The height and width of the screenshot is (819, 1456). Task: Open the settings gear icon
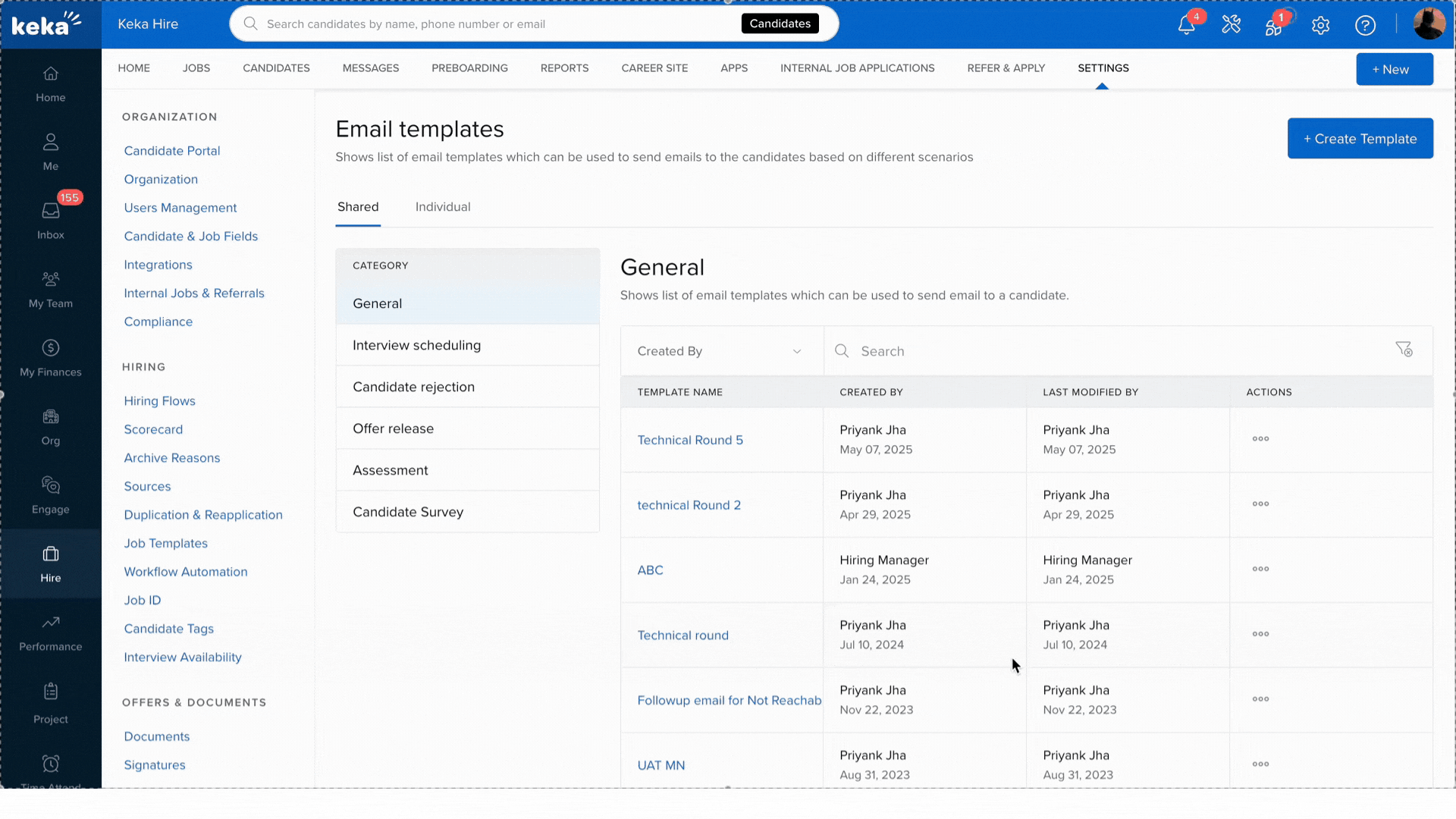click(1320, 25)
